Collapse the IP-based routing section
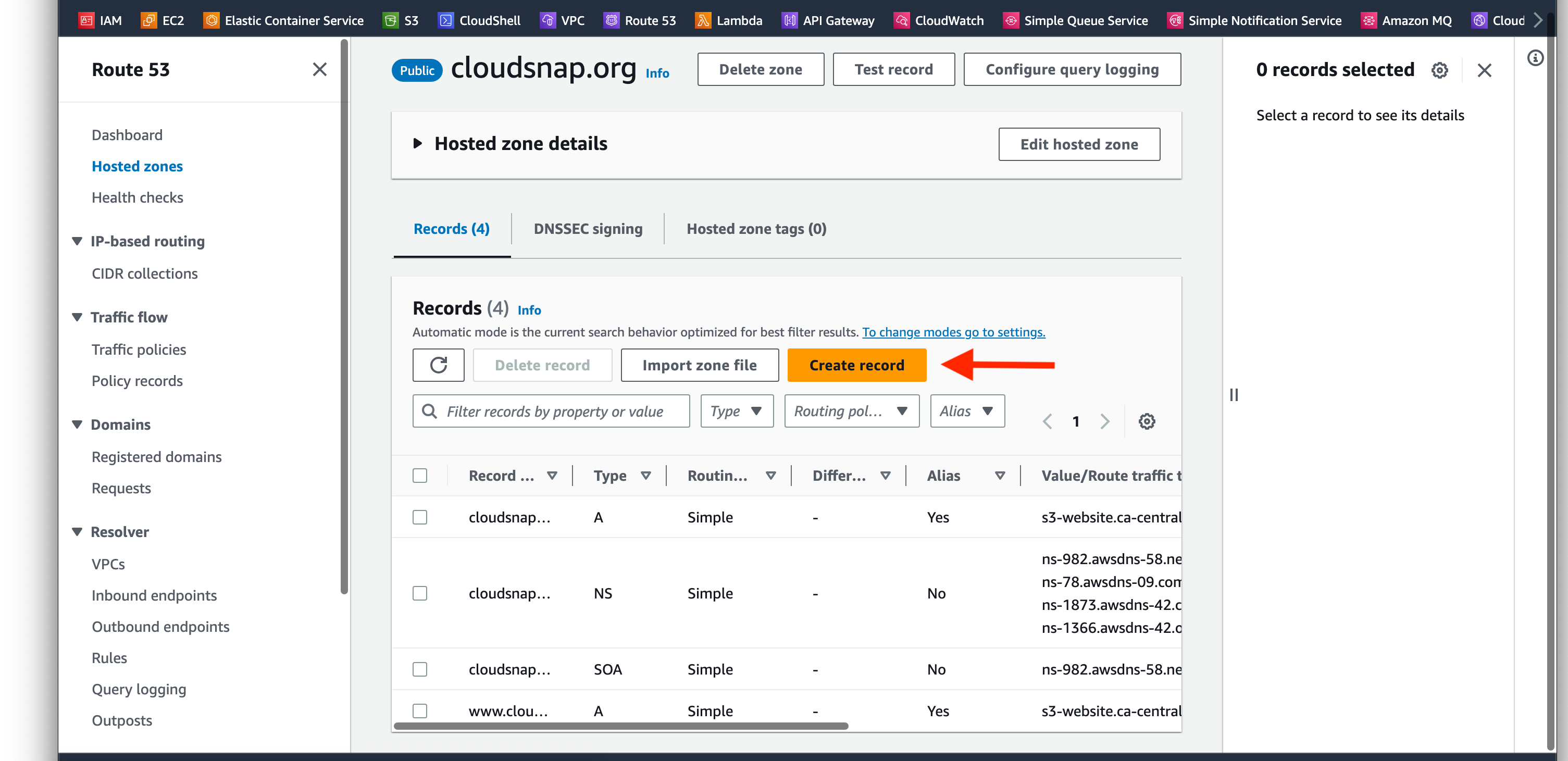The height and width of the screenshot is (761, 1568). pos(77,241)
